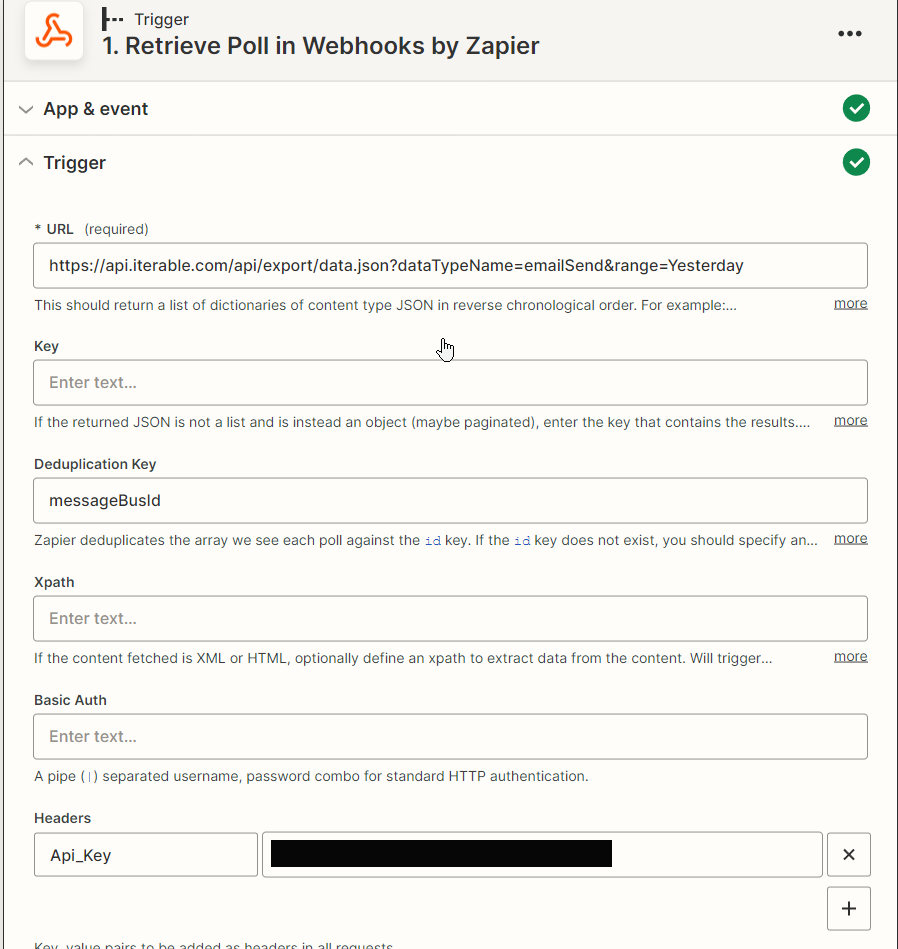898x949 pixels.
Task: Click the Basic Auth description text
Action: [311, 776]
